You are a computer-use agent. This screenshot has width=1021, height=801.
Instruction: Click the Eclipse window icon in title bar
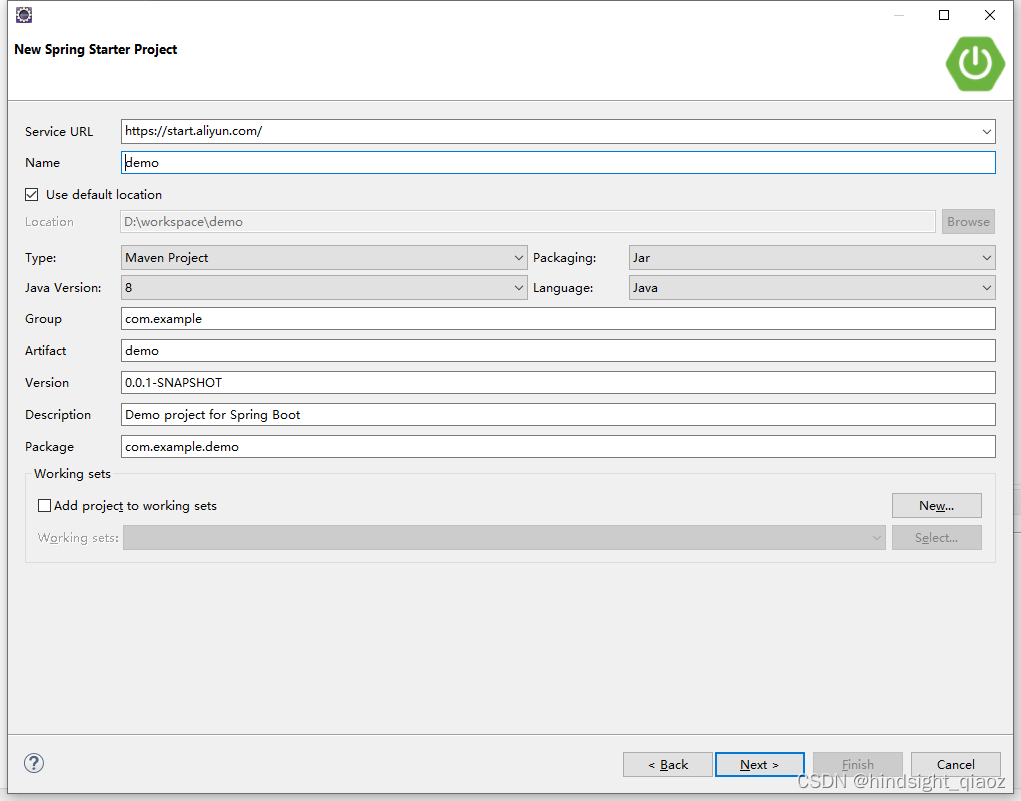pos(24,14)
